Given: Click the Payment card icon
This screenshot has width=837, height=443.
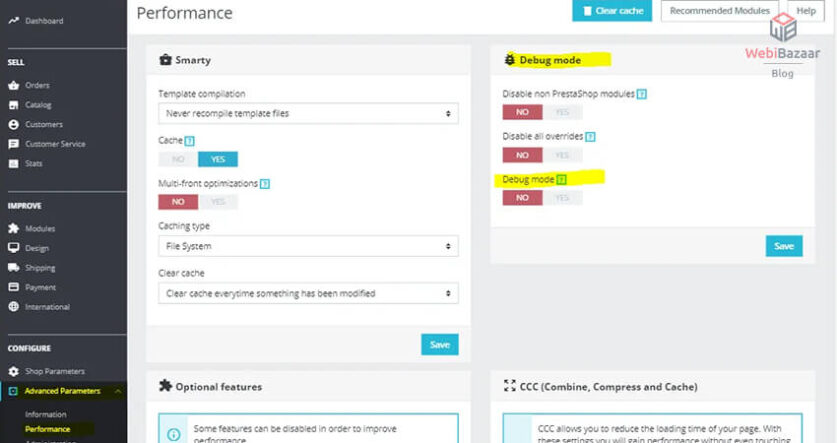Looking at the screenshot, I should click(14, 287).
